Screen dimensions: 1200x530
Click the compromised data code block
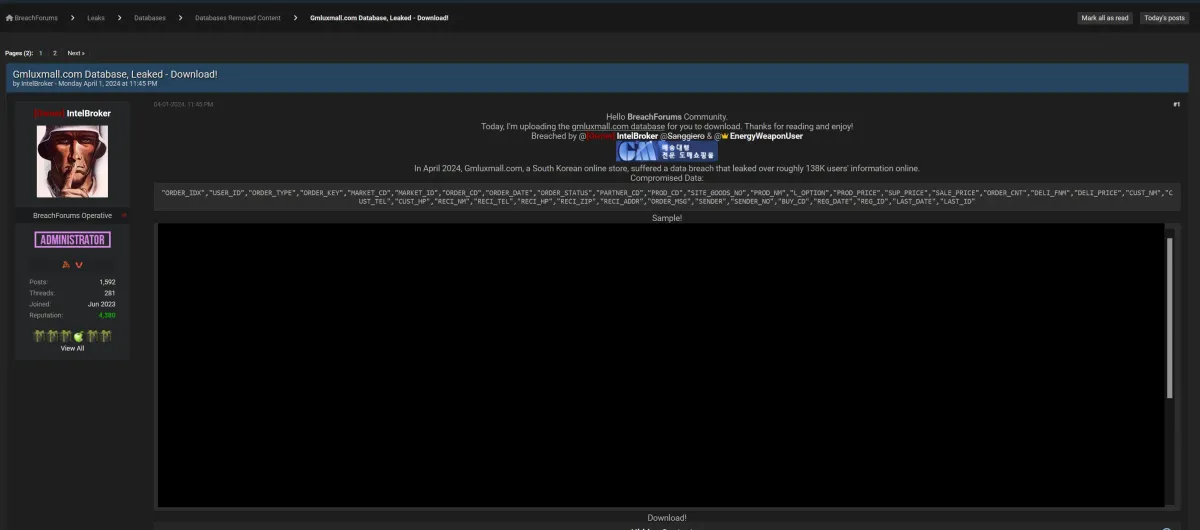666,196
